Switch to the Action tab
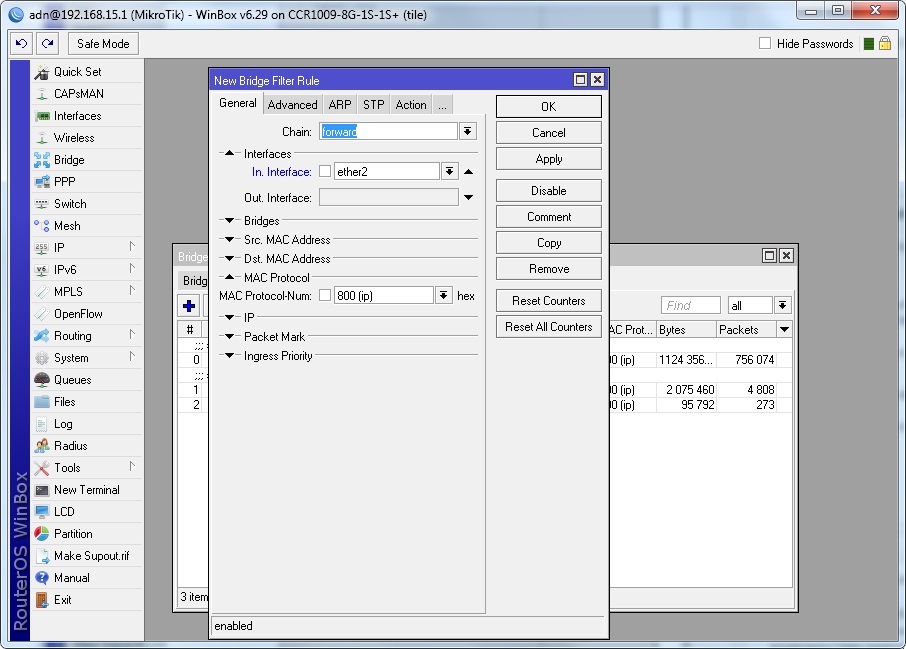906x649 pixels. (410, 105)
